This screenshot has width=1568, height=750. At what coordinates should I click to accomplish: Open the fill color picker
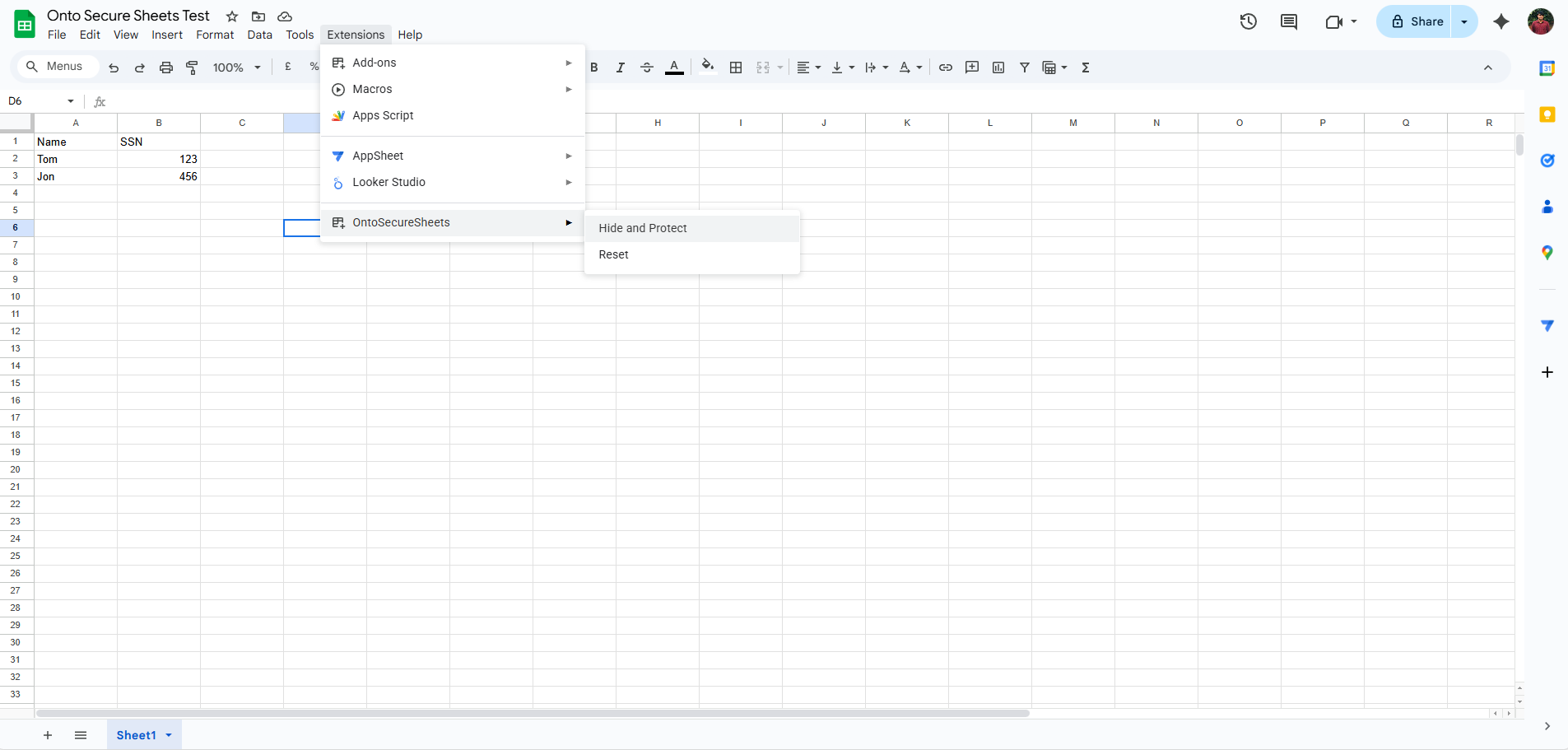[708, 68]
